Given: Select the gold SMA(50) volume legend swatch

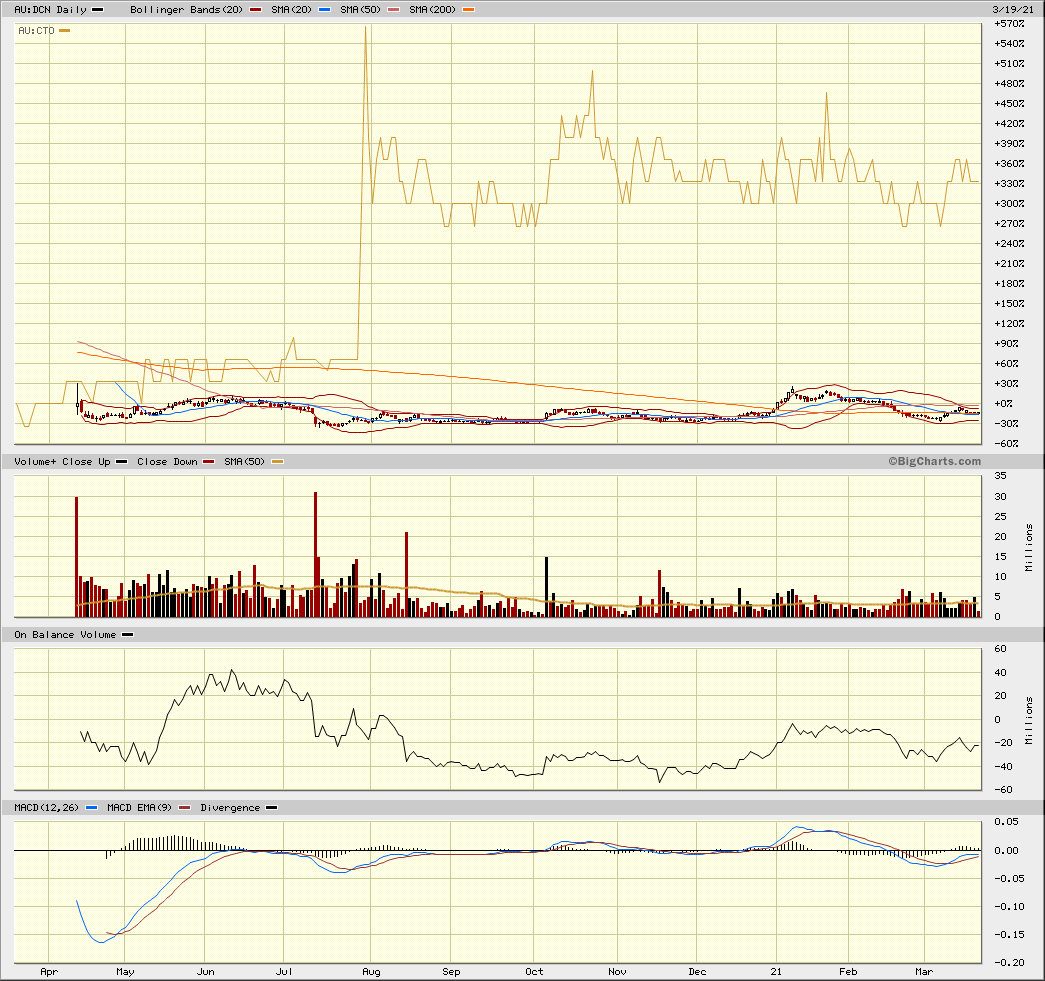Looking at the screenshot, I should click(x=277, y=461).
